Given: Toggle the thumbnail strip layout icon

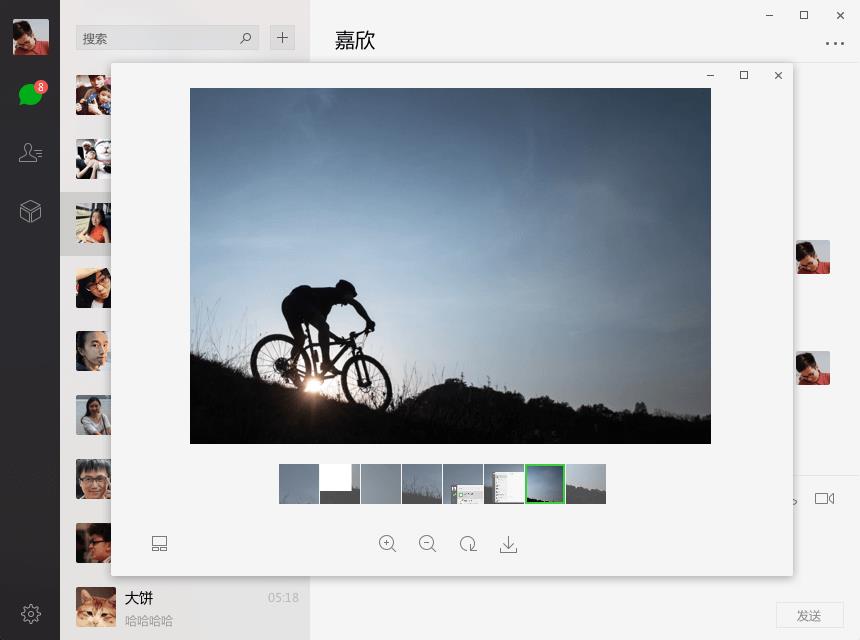Looking at the screenshot, I should (159, 543).
